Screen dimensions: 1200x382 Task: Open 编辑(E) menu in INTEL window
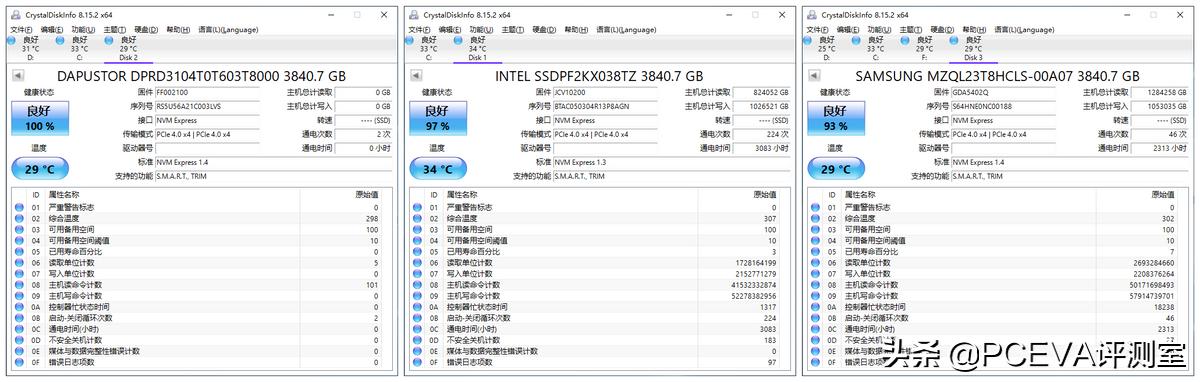click(x=451, y=29)
